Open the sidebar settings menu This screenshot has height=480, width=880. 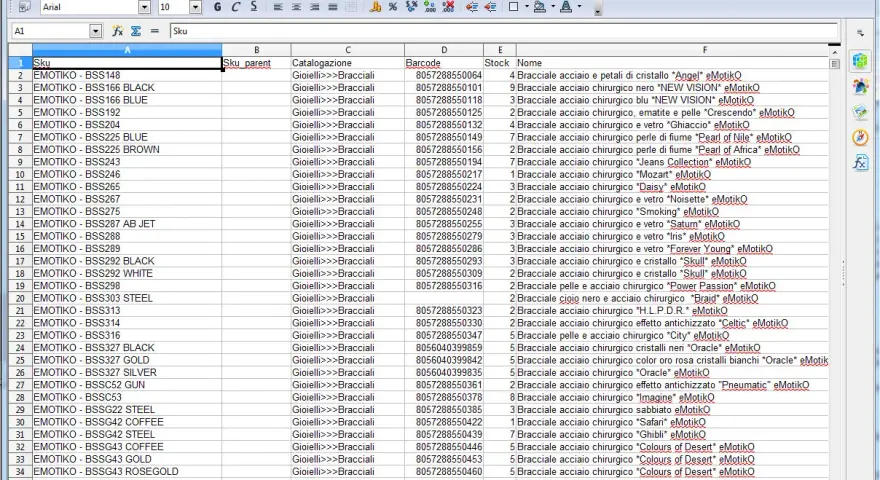click(x=860, y=33)
